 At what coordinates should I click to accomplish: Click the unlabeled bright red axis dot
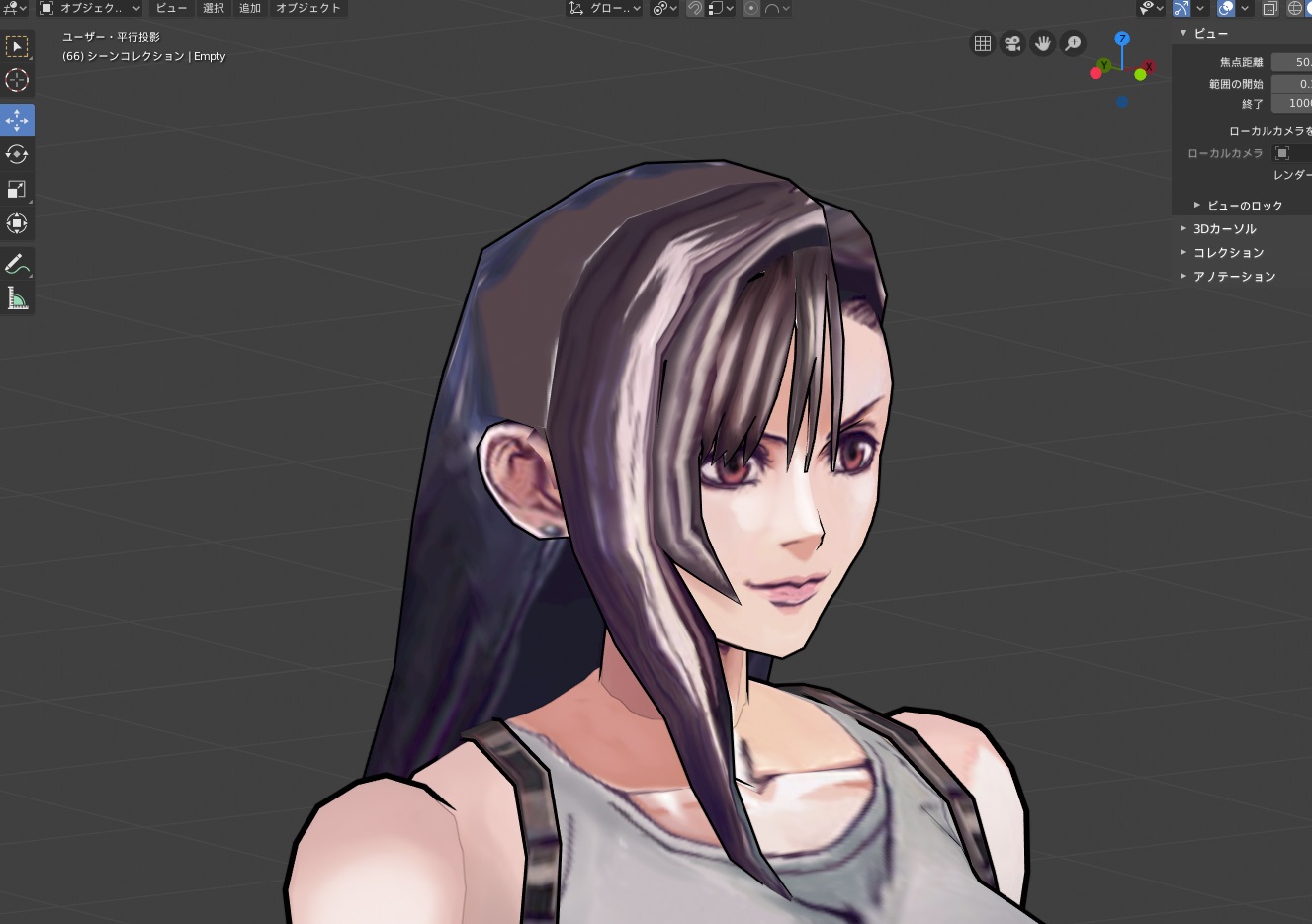[x=1095, y=73]
